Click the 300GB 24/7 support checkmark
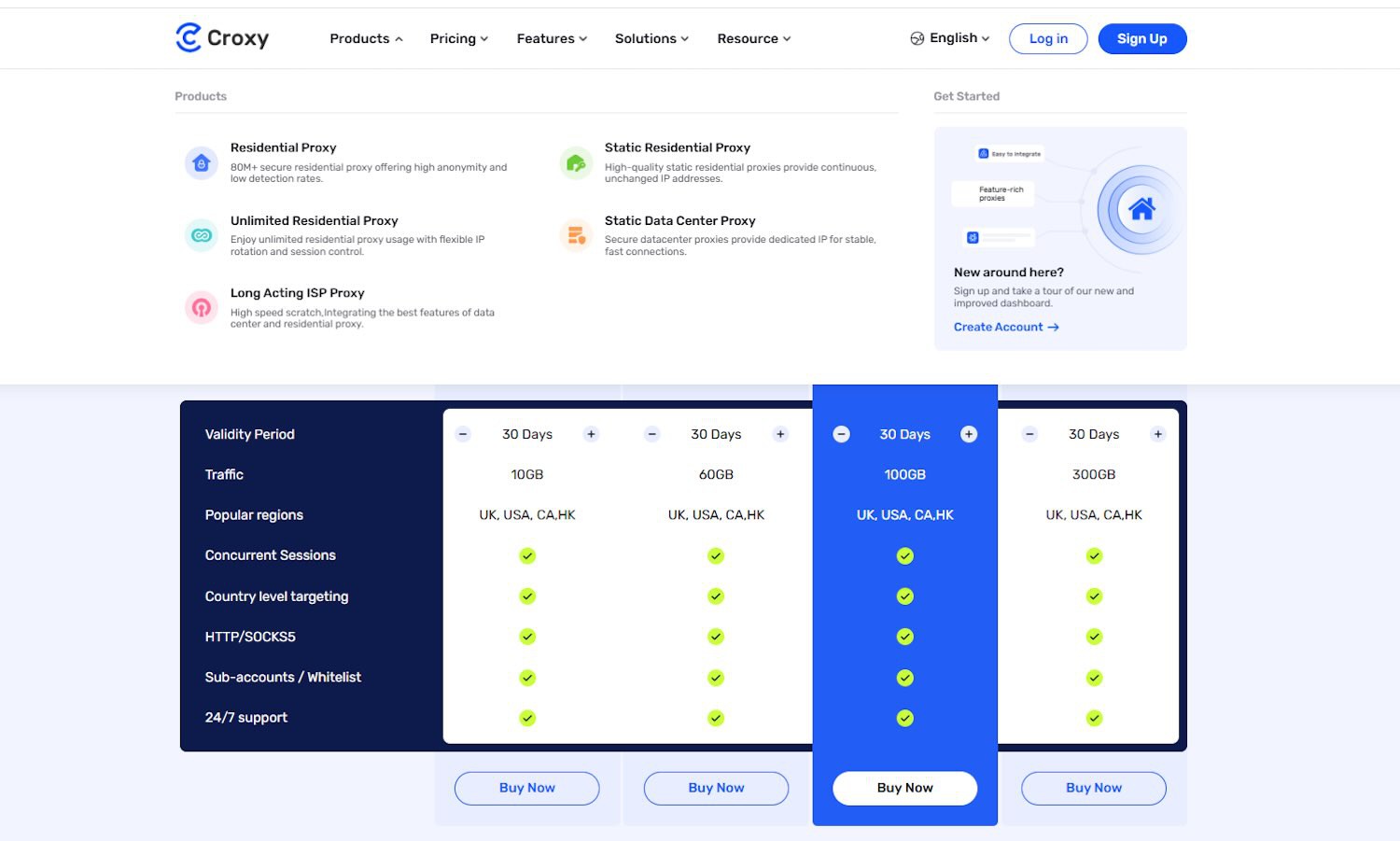This screenshot has width=1400, height=841. (1094, 718)
